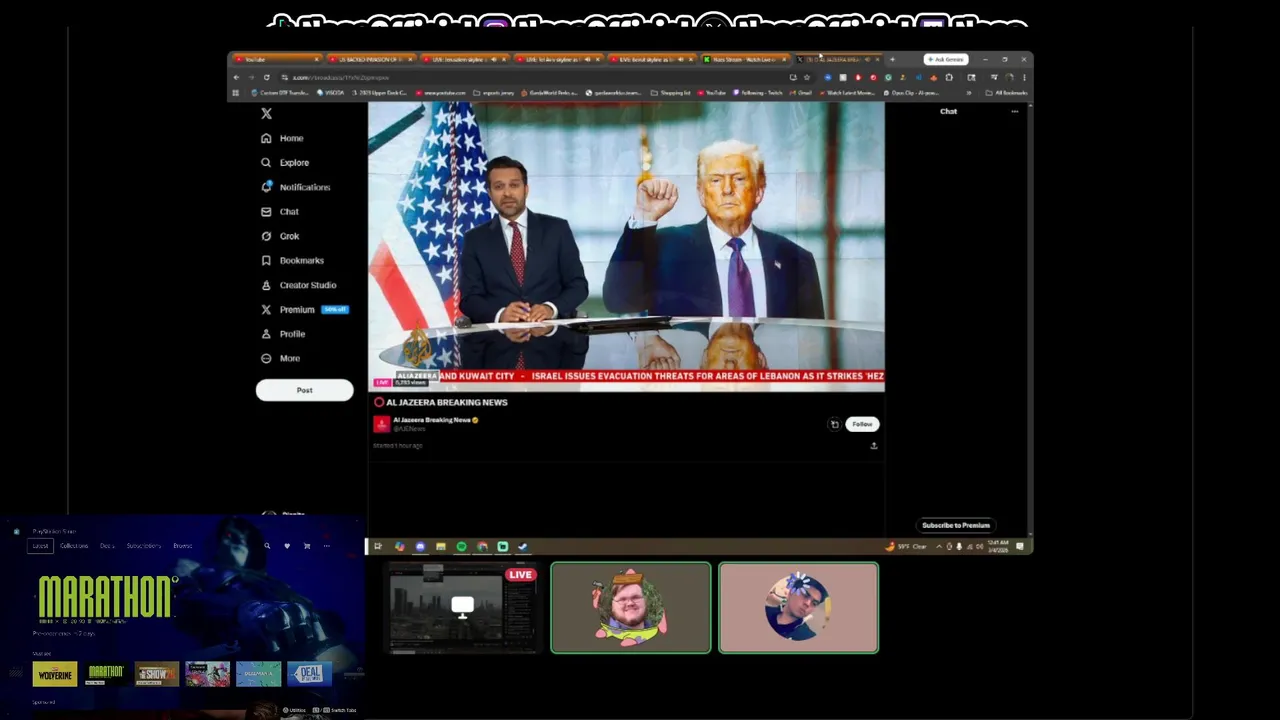Image resolution: width=1280 pixels, height=720 pixels.
Task: Open Bookmarks in X sidebar
Action: point(292,260)
